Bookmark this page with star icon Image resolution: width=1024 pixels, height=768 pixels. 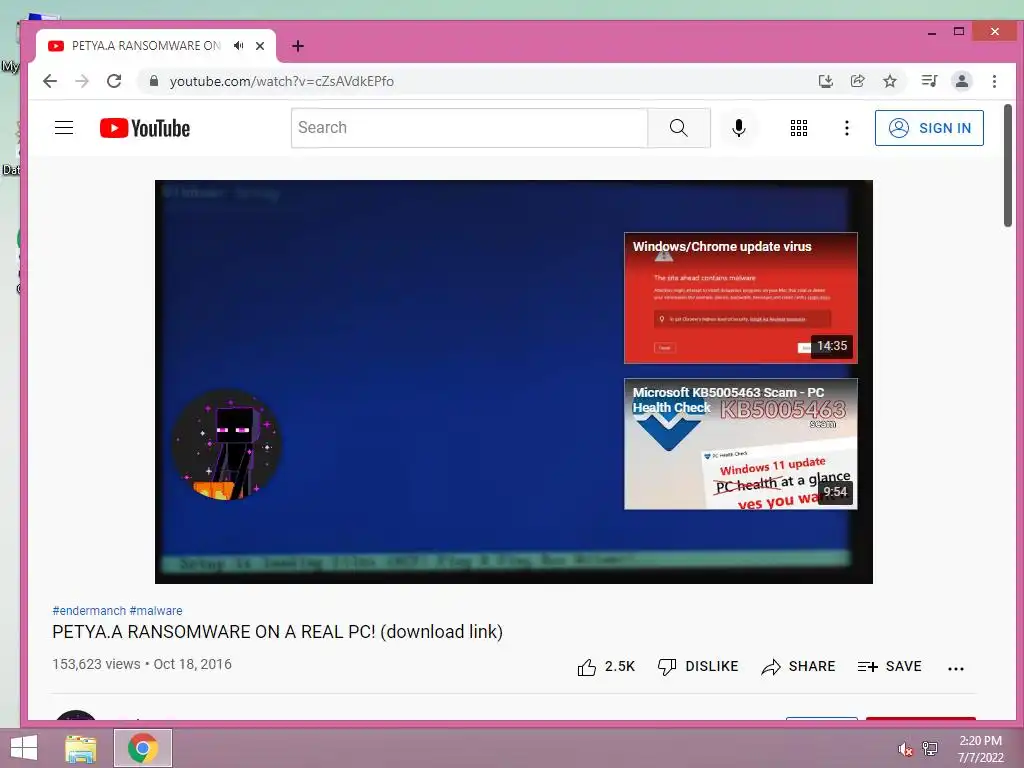(x=889, y=81)
